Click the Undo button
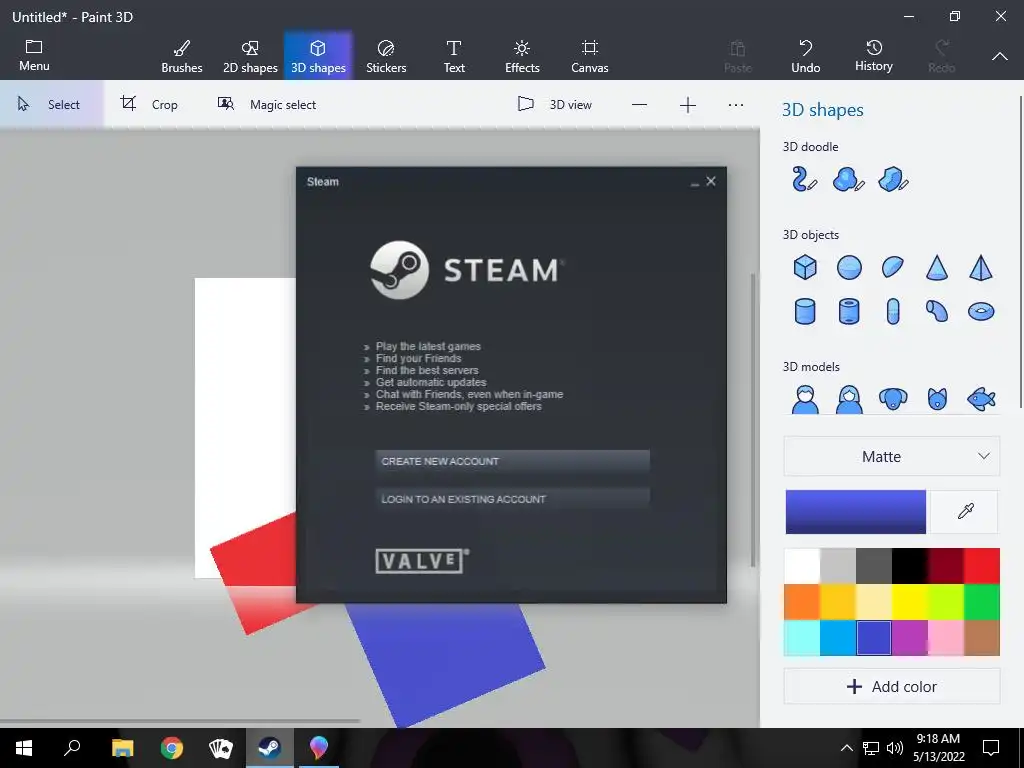Image resolution: width=1024 pixels, height=768 pixels. click(805, 56)
